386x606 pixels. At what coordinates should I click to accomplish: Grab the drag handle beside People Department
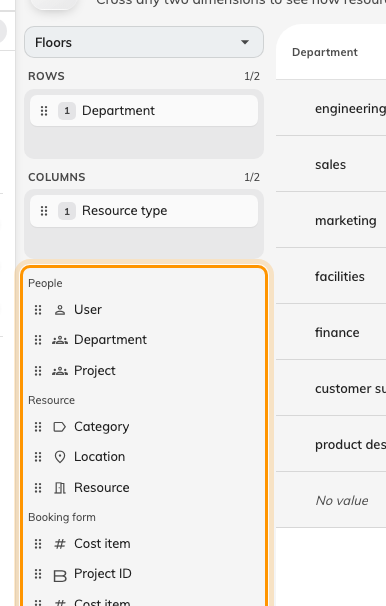pyautogui.click(x=38, y=340)
